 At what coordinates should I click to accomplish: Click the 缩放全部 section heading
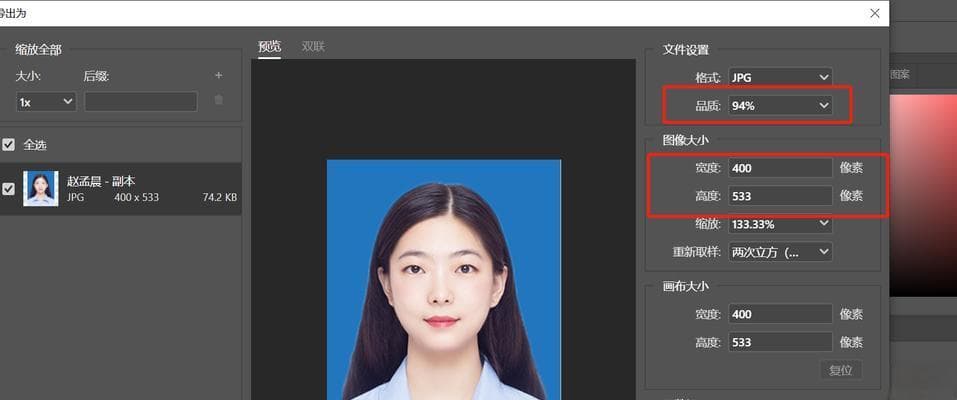(x=38, y=50)
